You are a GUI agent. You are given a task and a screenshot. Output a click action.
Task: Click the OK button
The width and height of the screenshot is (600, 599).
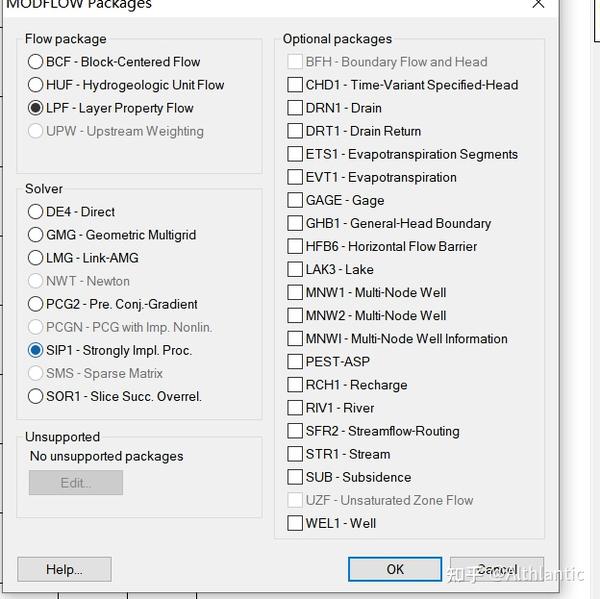tap(395, 569)
